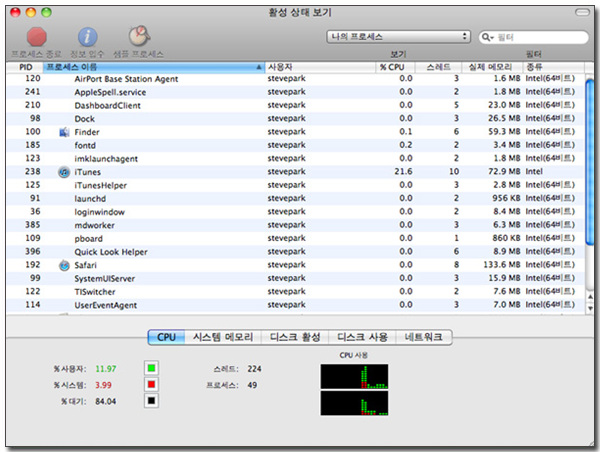600x452 pixels.
Task: Select the loginwindow process
Action: pos(295,212)
